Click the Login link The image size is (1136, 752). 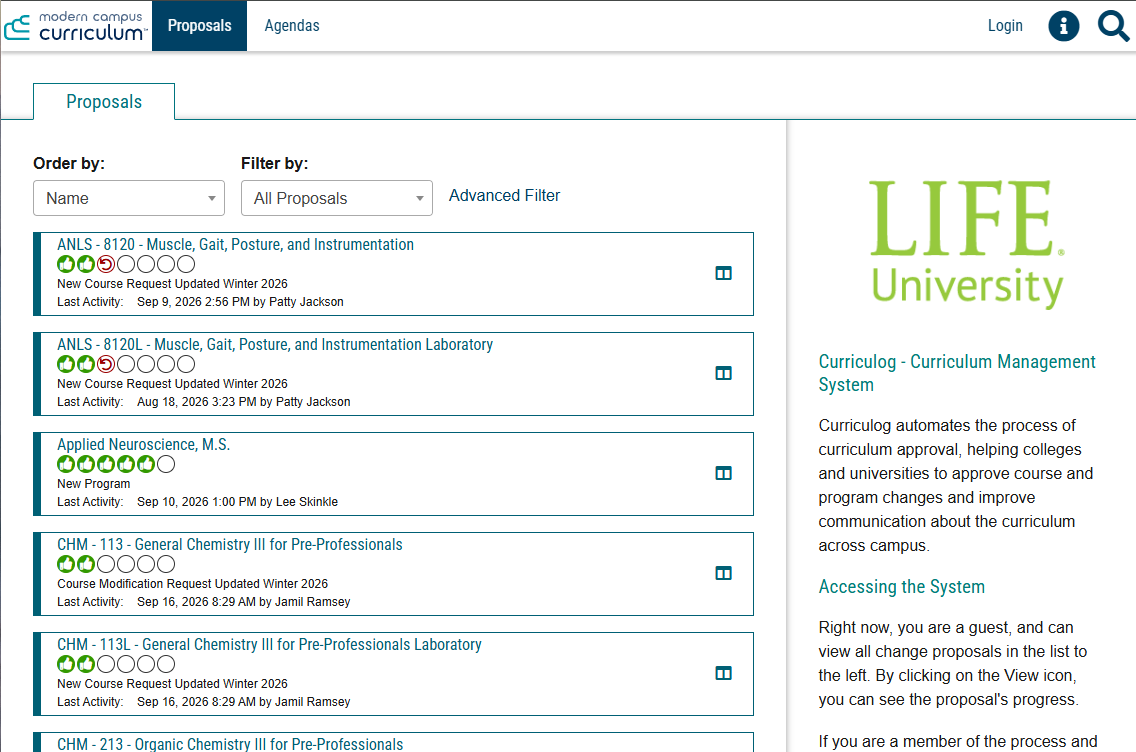click(1005, 26)
